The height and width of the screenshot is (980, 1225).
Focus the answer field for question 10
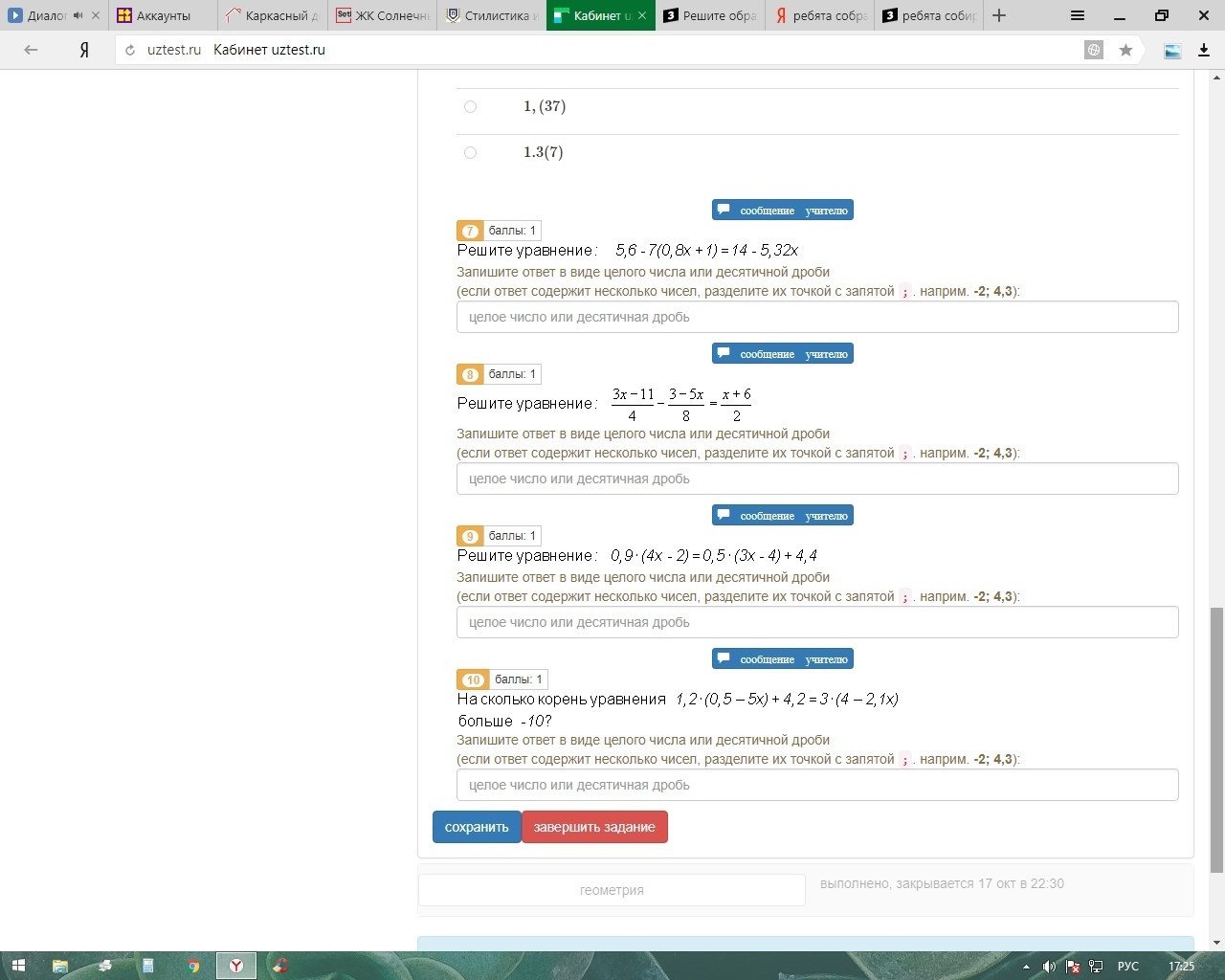816,785
